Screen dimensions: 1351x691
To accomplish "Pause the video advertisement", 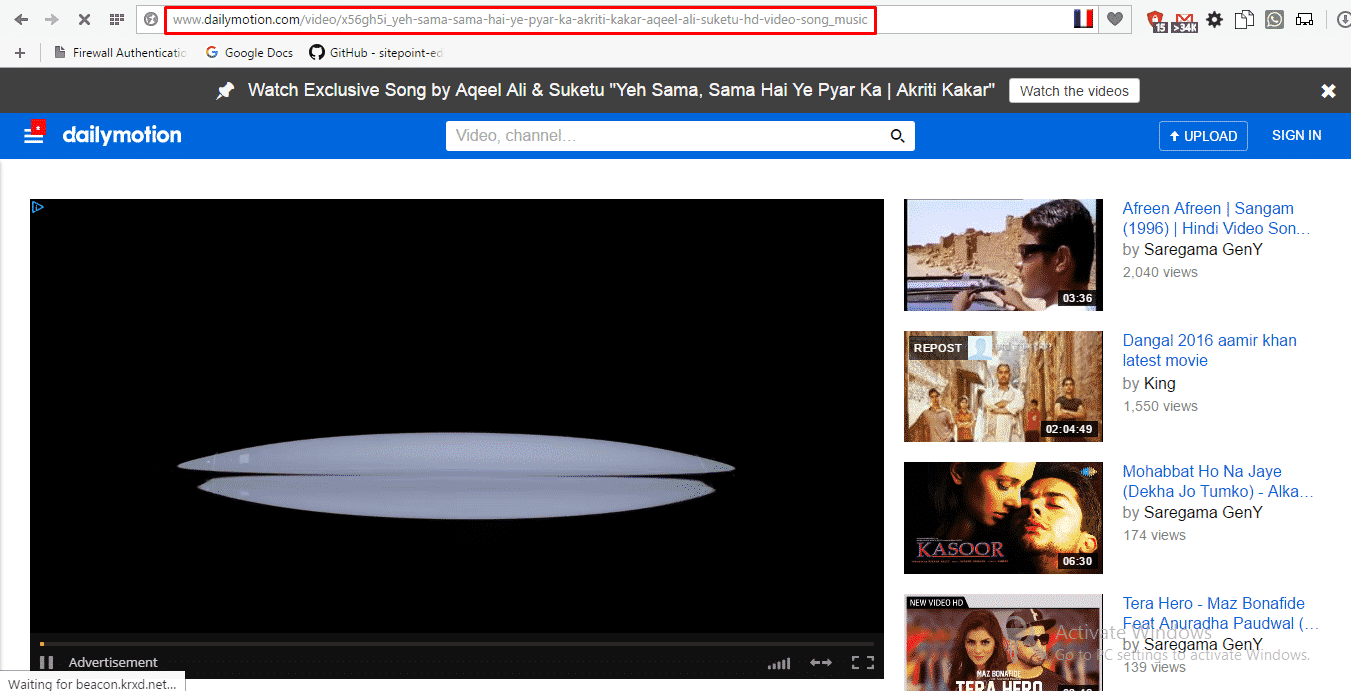I will (46, 662).
